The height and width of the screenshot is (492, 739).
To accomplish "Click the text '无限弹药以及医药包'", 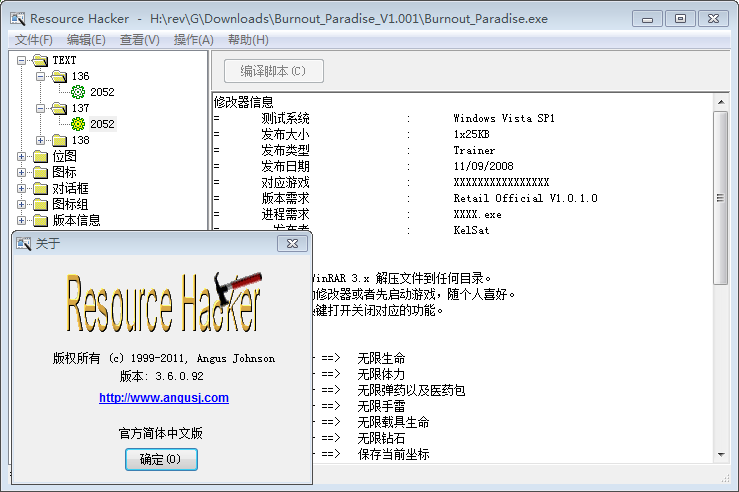I will click(x=411, y=391).
